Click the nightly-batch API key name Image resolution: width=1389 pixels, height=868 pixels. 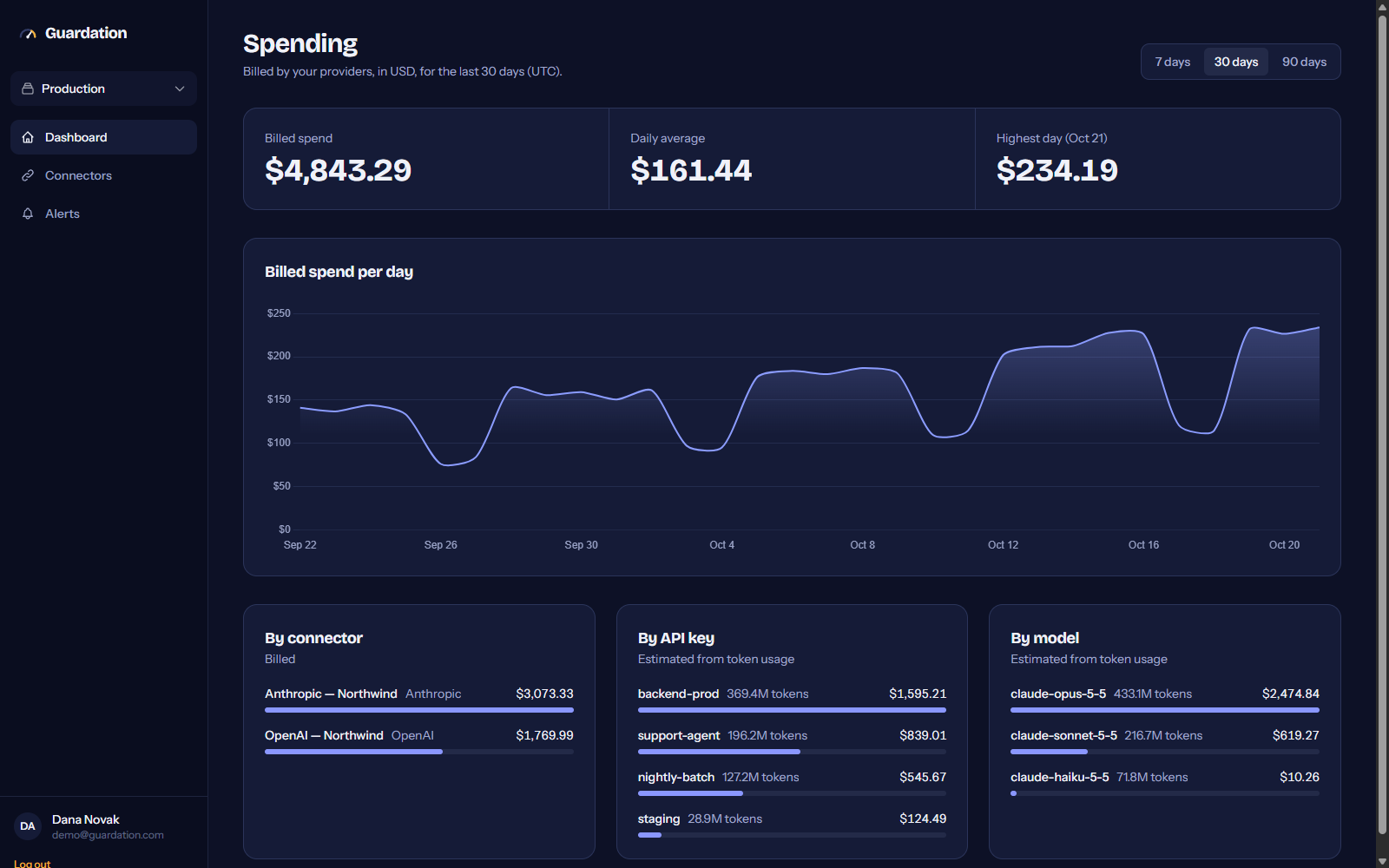[x=676, y=777]
